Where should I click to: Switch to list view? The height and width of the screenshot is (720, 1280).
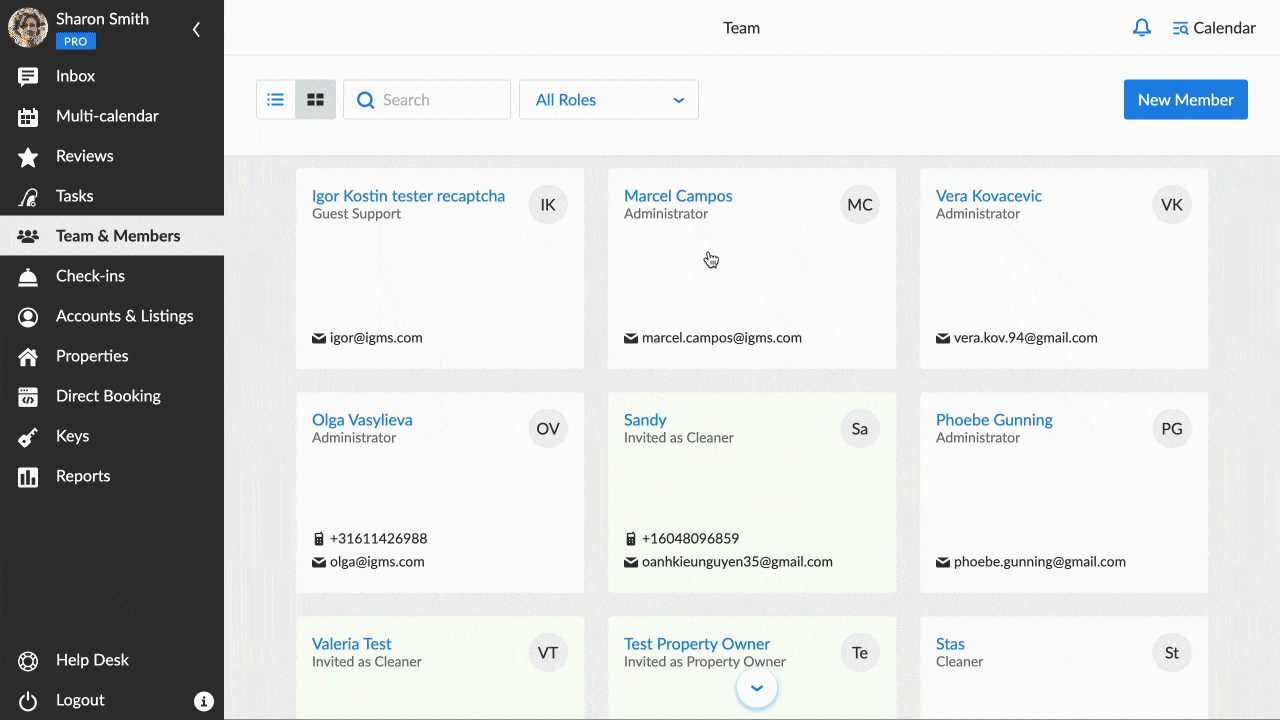pos(276,100)
